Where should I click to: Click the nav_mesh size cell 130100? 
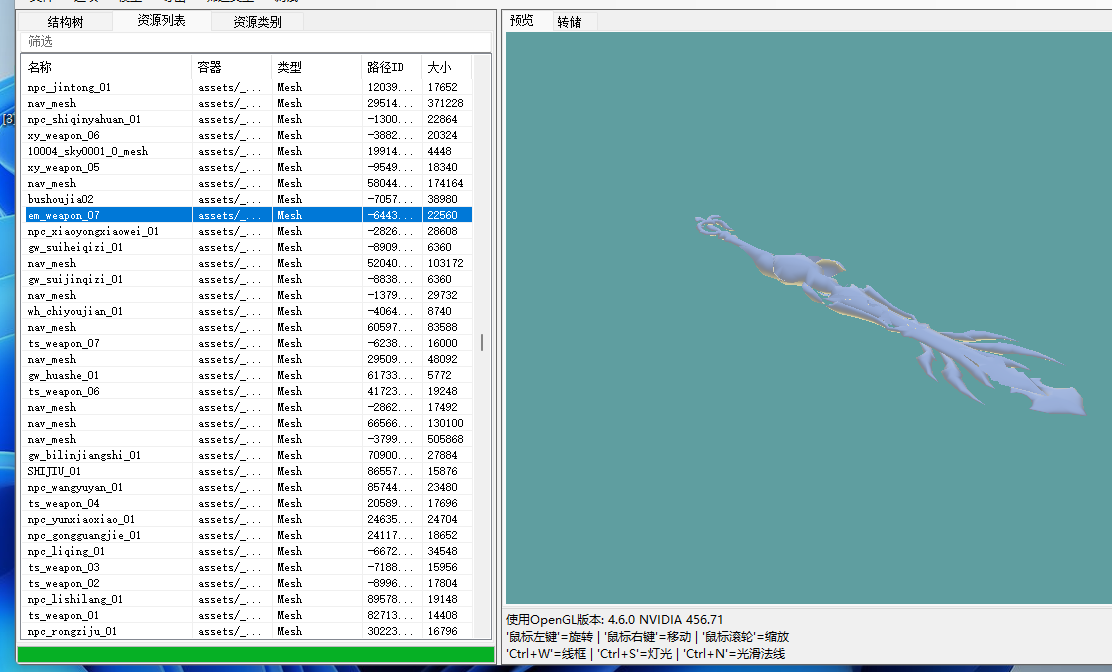click(445, 423)
